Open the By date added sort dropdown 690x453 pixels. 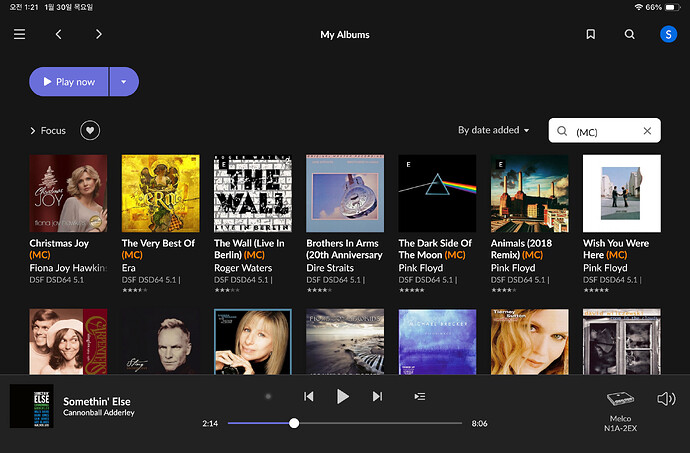tap(493, 130)
